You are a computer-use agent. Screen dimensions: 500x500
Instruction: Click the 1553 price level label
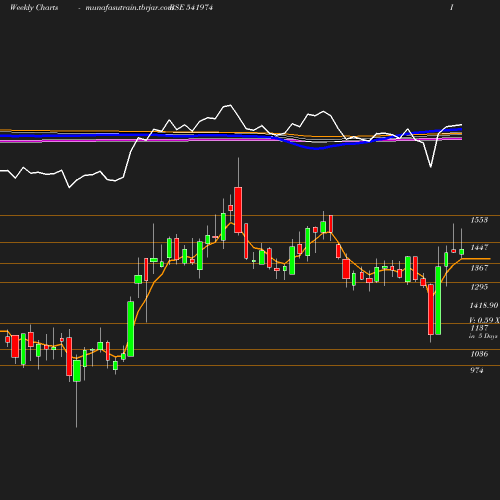479,220
